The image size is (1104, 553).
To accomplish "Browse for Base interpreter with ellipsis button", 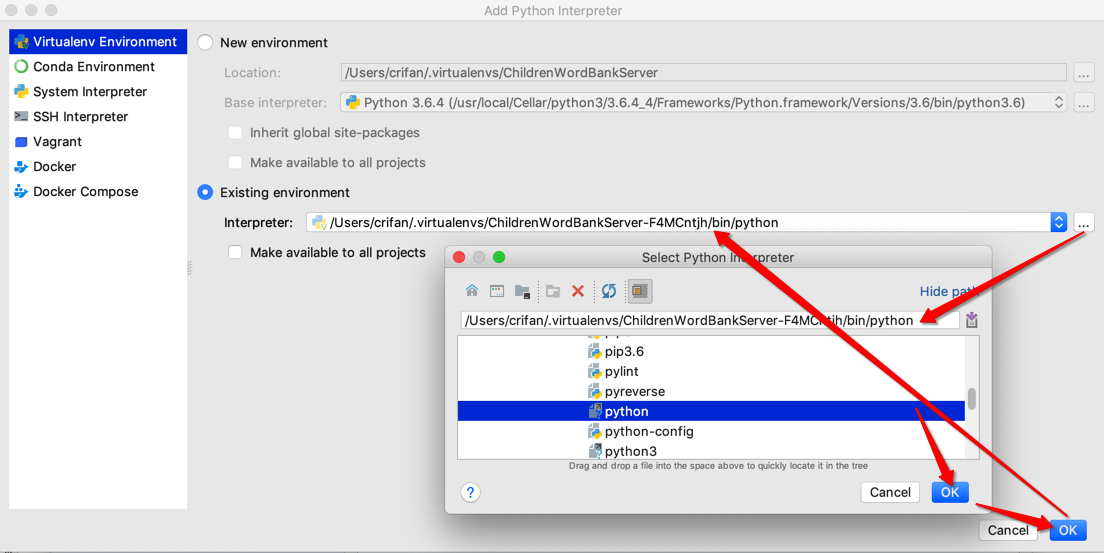I will (x=1084, y=103).
